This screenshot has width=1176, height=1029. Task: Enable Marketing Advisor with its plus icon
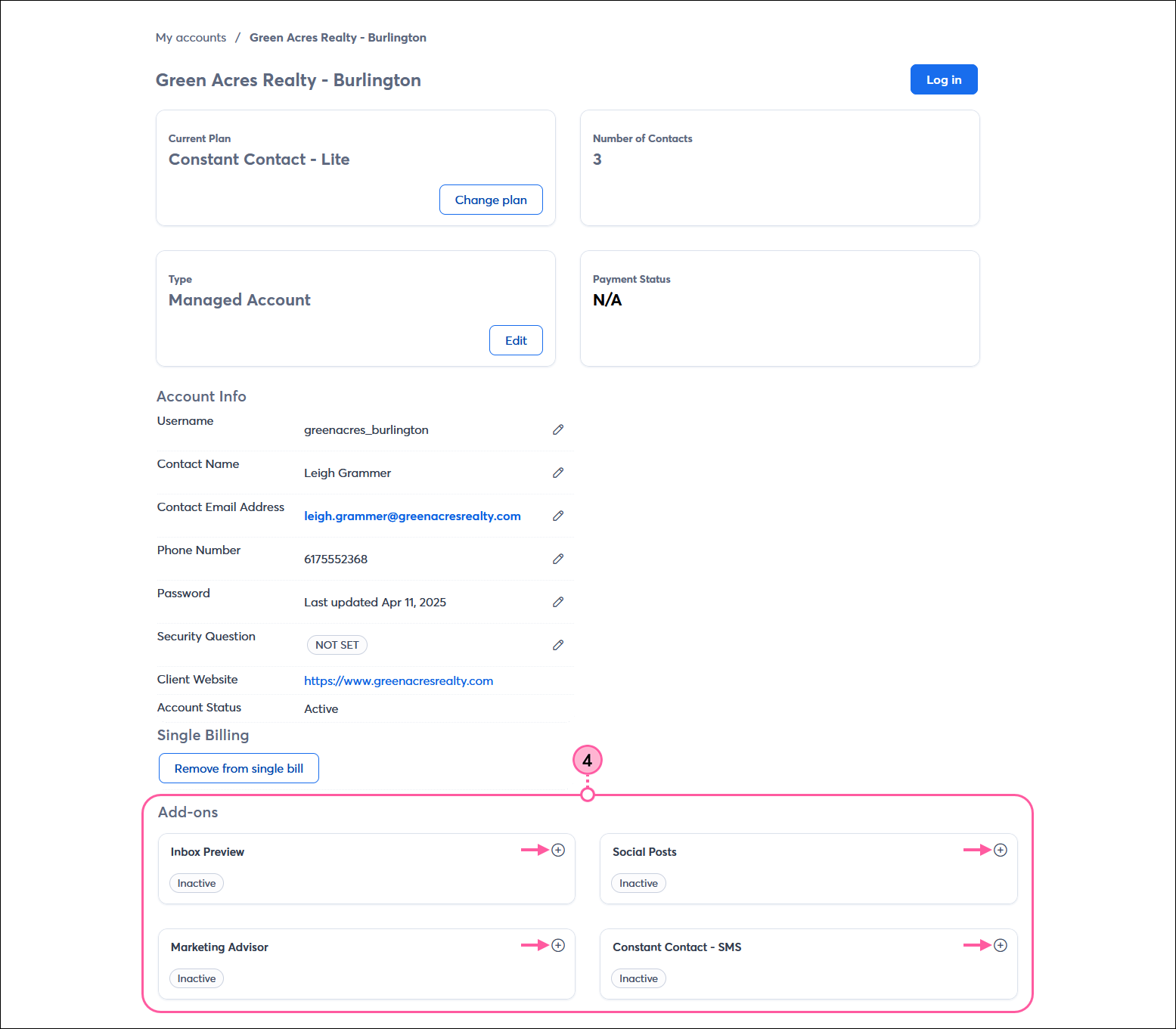tap(558, 945)
